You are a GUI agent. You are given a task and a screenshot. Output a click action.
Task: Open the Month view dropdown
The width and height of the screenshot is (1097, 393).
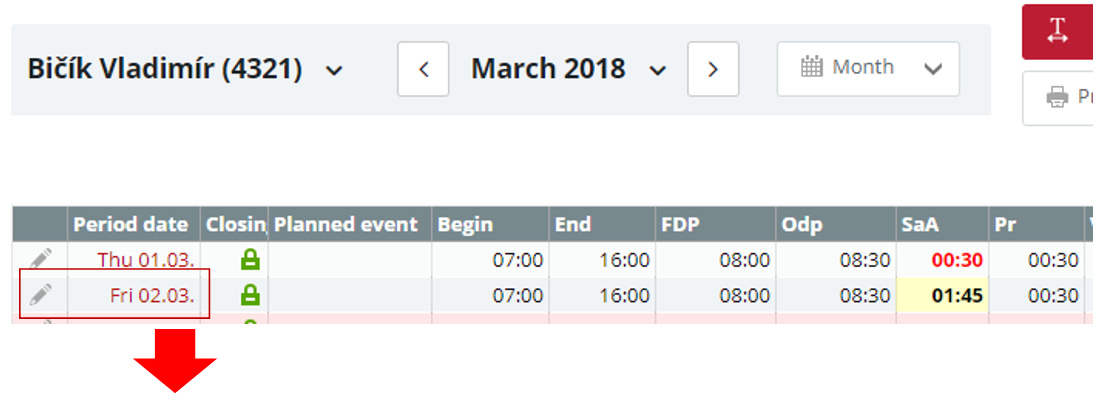click(868, 69)
